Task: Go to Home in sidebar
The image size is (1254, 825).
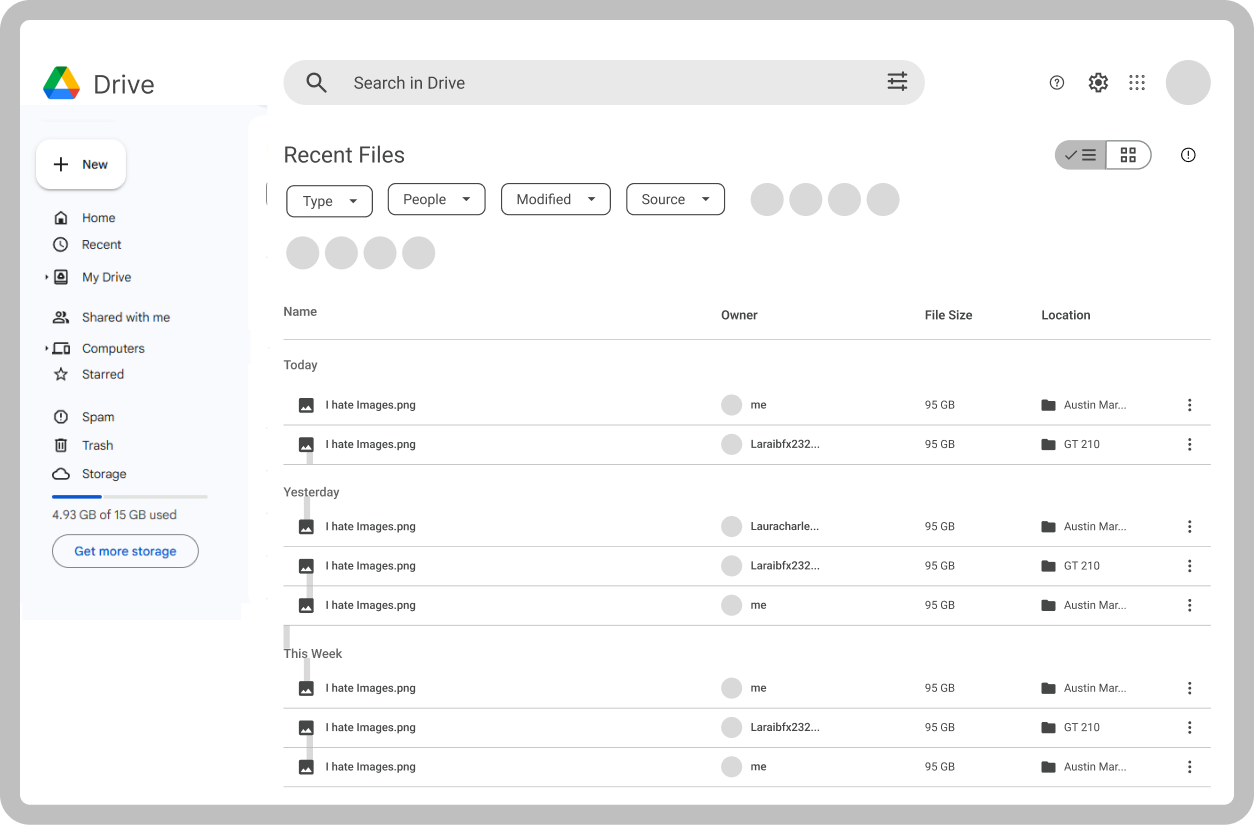Action: (x=98, y=218)
